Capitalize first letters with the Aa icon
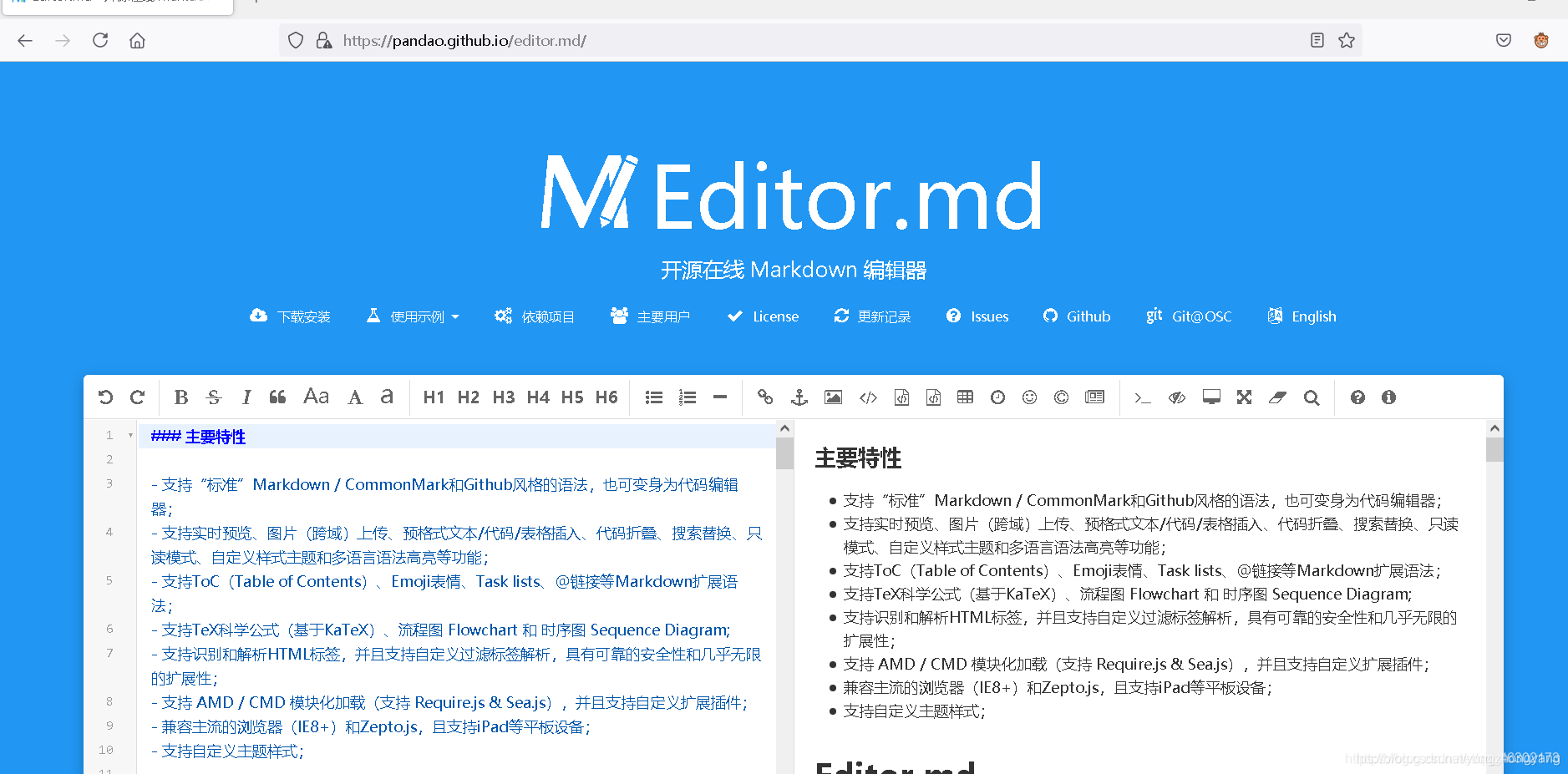Viewport: 1568px width, 774px height. coord(316,397)
